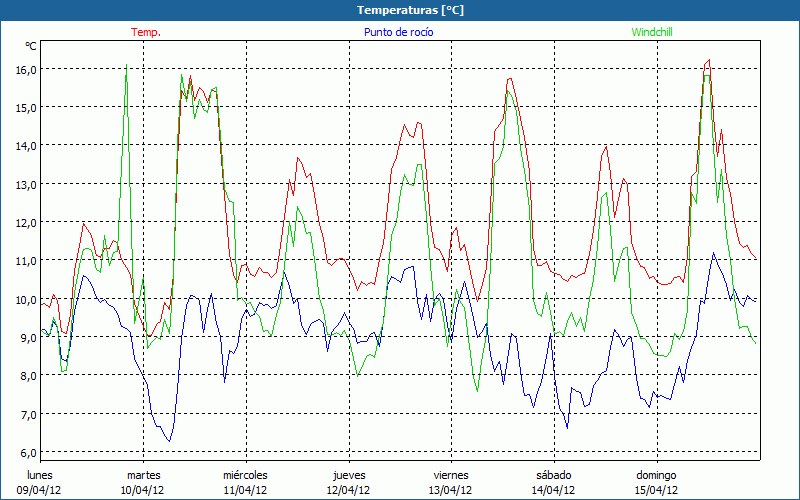Select the jueves day label
This screenshot has width=800, height=500.
pos(348,475)
